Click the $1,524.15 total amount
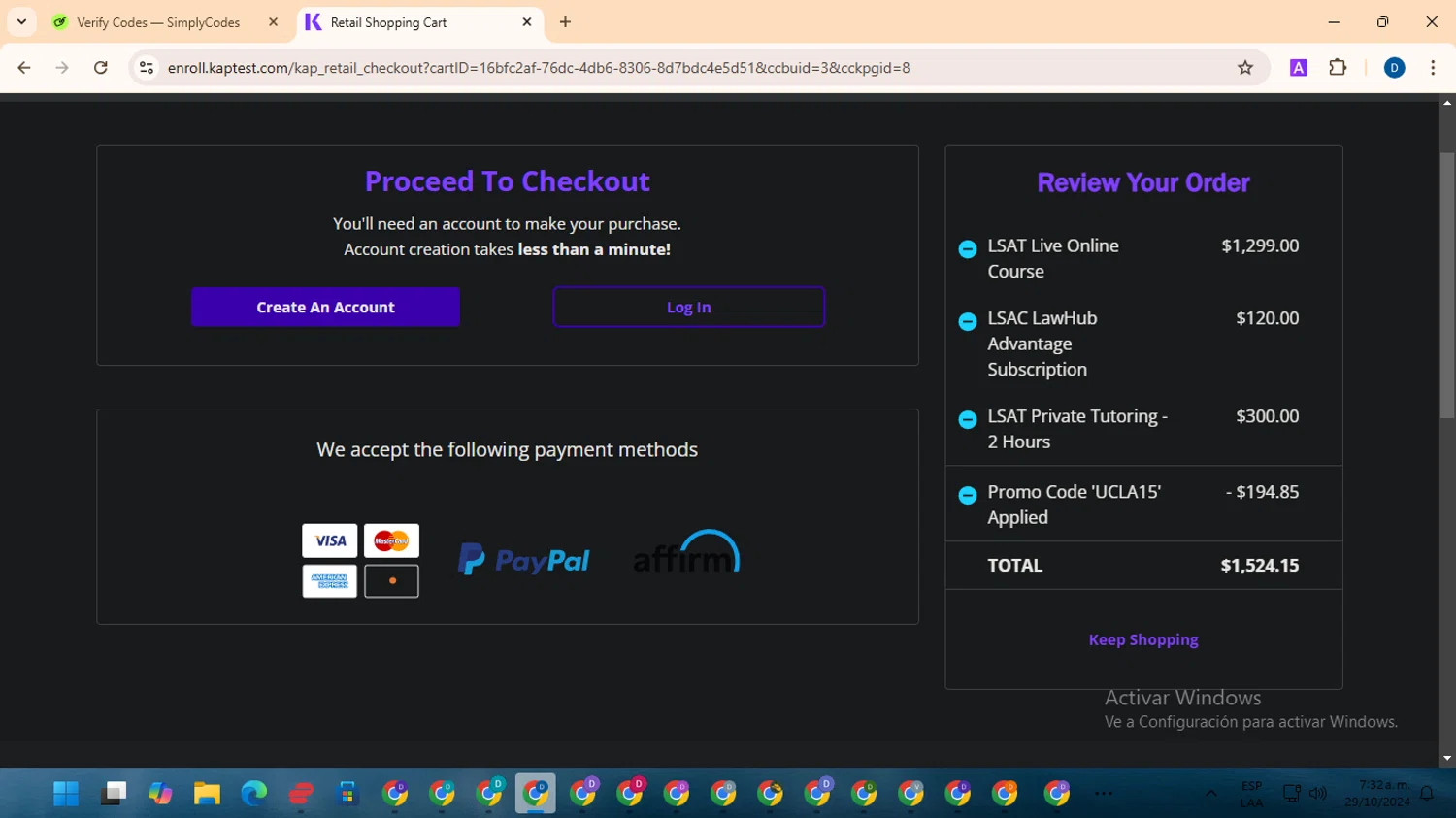This screenshot has width=1456, height=818. tap(1259, 565)
